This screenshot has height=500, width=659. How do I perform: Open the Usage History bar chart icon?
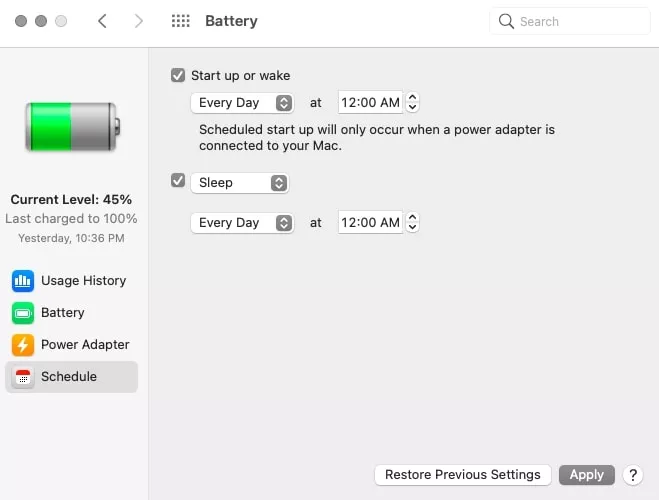coord(23,281)
